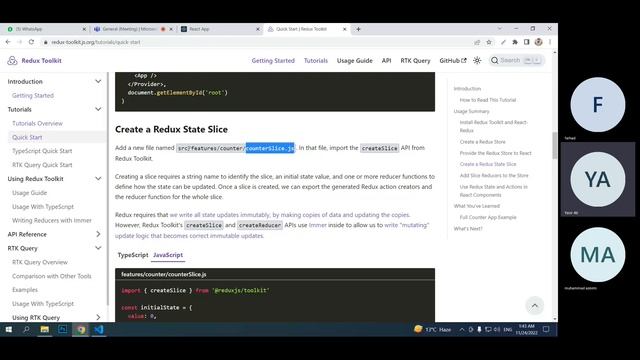Open the Photoshop taskbar icon

tap(62, 329)
